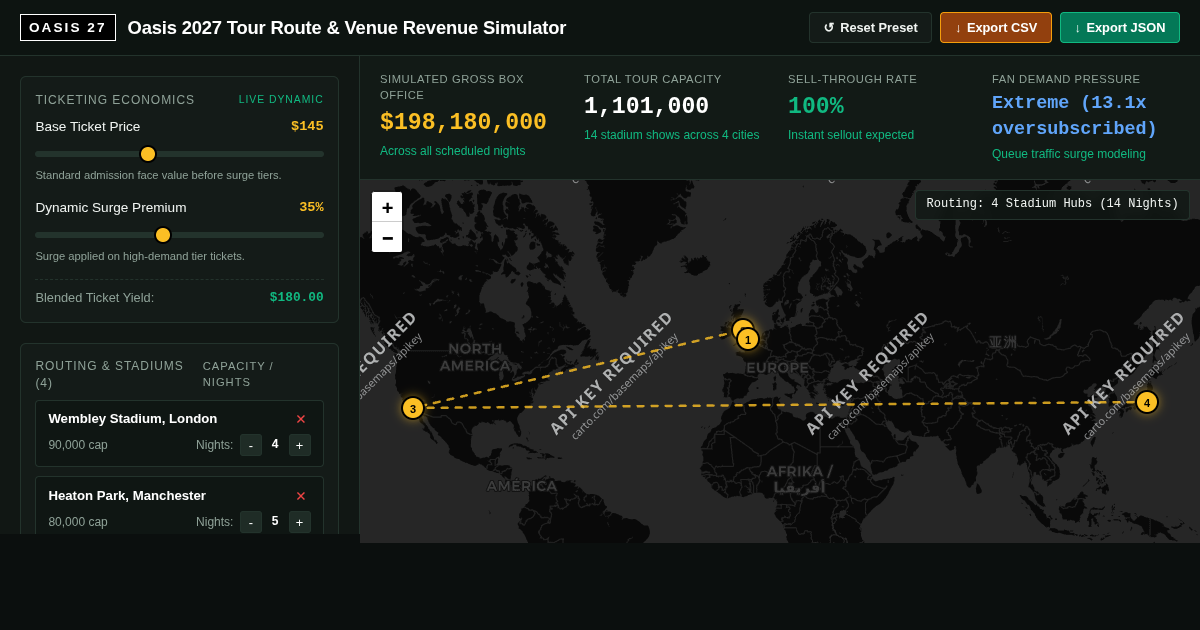Click the Wembley Stadium, London row title
Screen dimensions: 1200x630
coord(133,419)
